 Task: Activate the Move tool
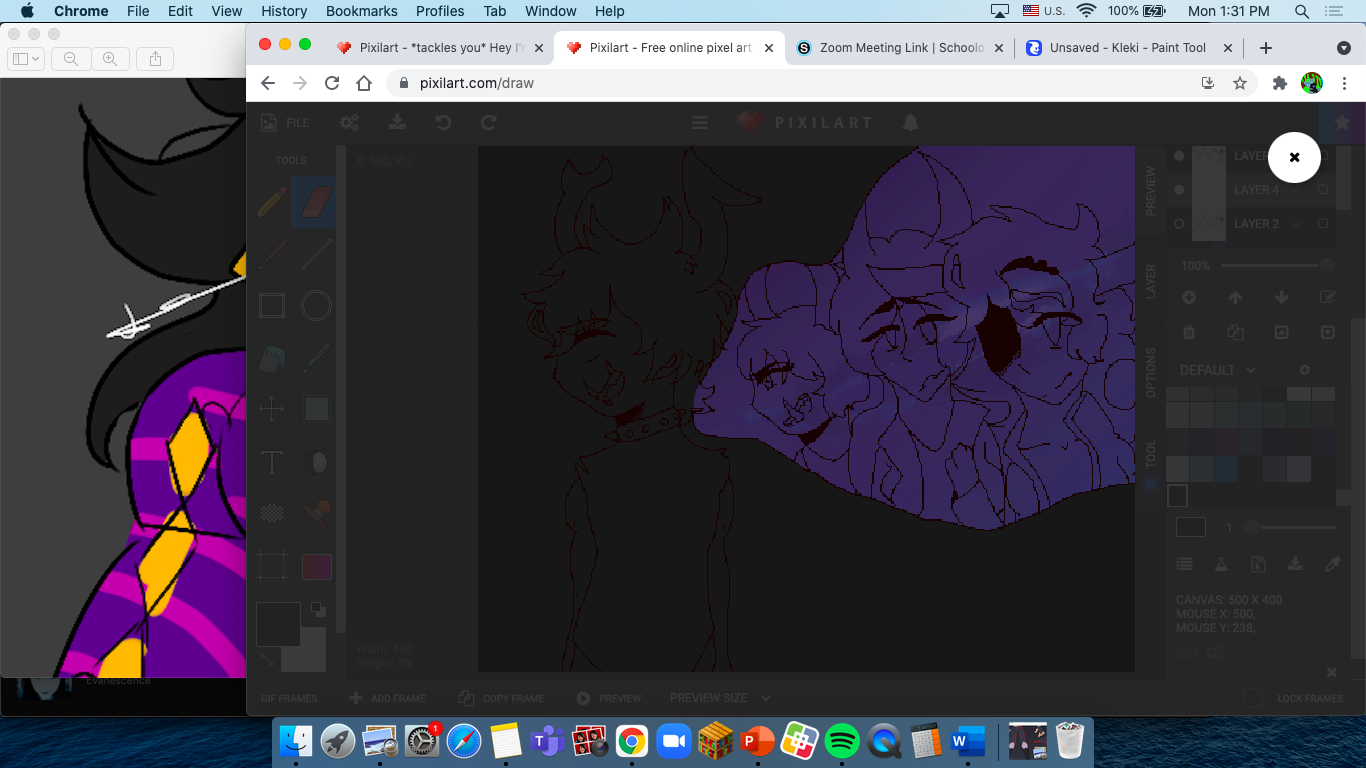tap(270, 408)
